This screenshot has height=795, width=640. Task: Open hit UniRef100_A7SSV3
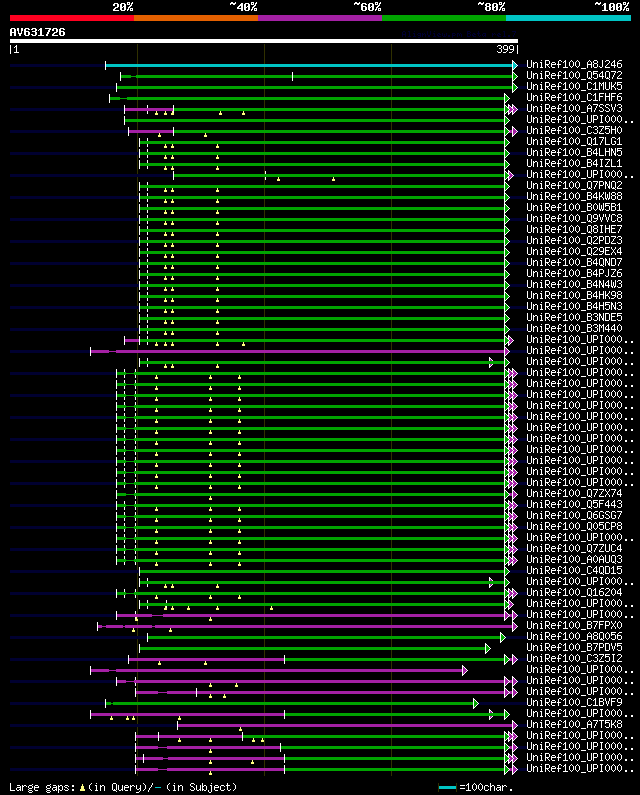574,109
